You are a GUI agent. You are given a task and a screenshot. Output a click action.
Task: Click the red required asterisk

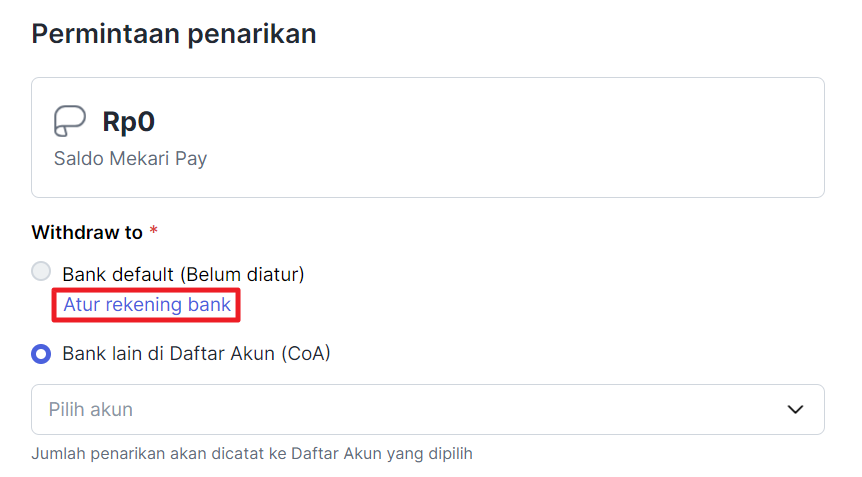coord(153,232)
